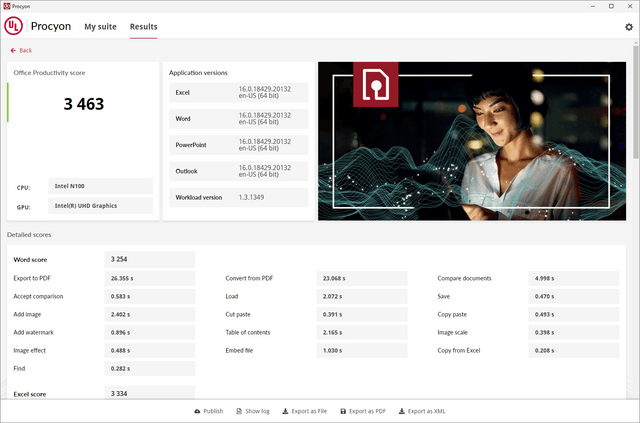
Task: Click the overall score 3 463
Action: (84, 104)
